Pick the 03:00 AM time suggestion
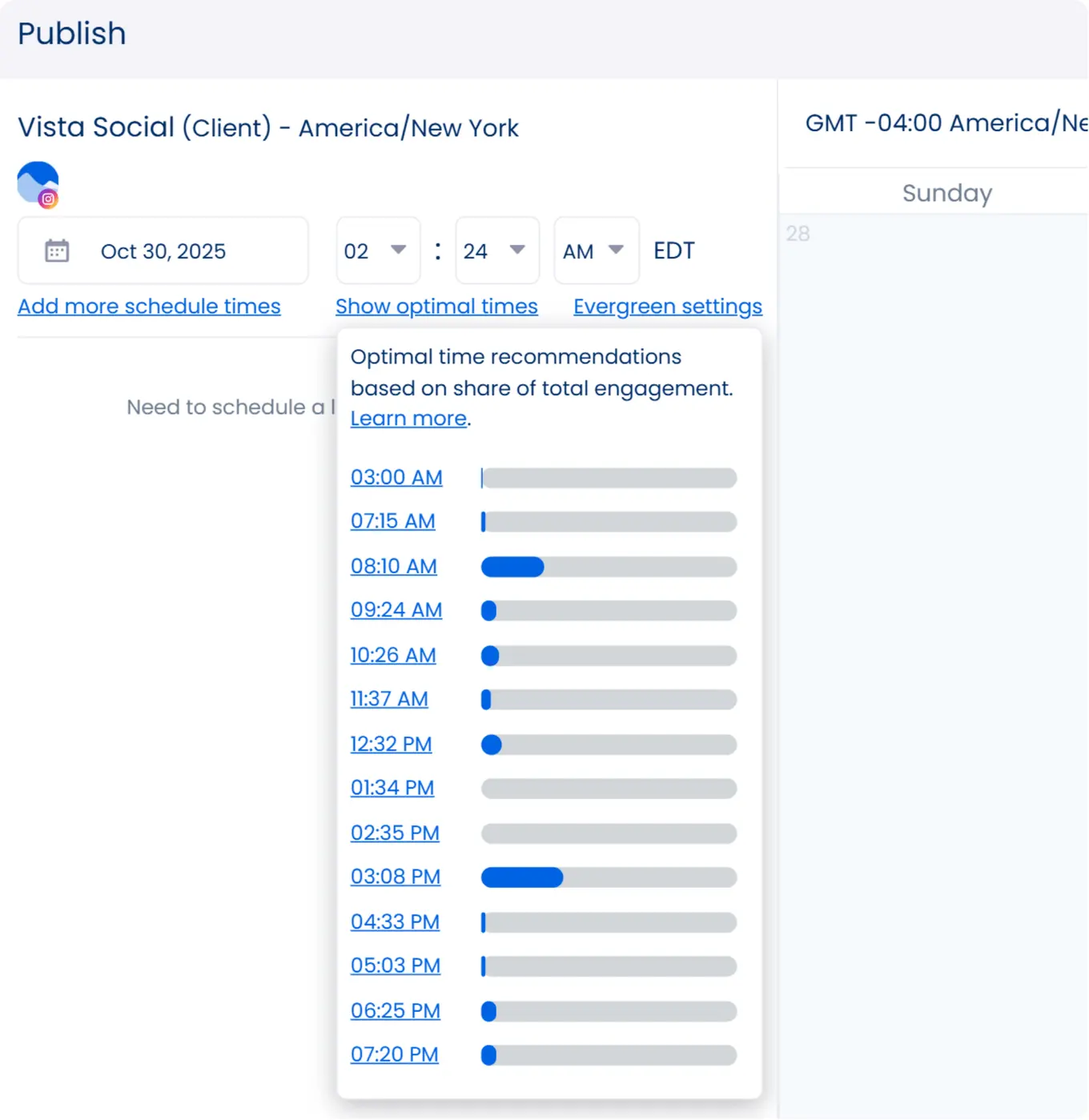1089x1120 pixels. tap(396, 478)
